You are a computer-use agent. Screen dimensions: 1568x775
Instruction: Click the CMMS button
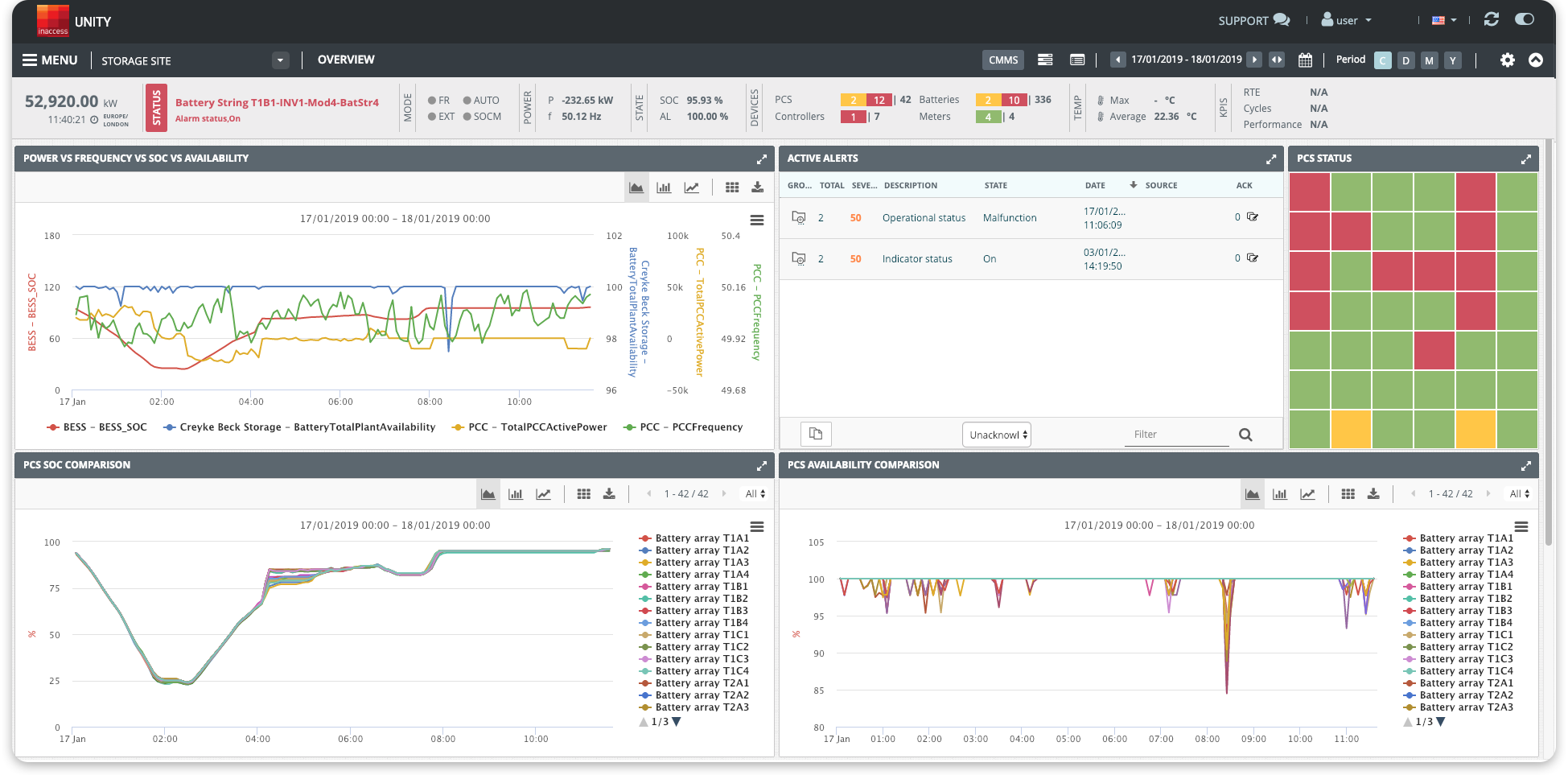pos(1003,60)
